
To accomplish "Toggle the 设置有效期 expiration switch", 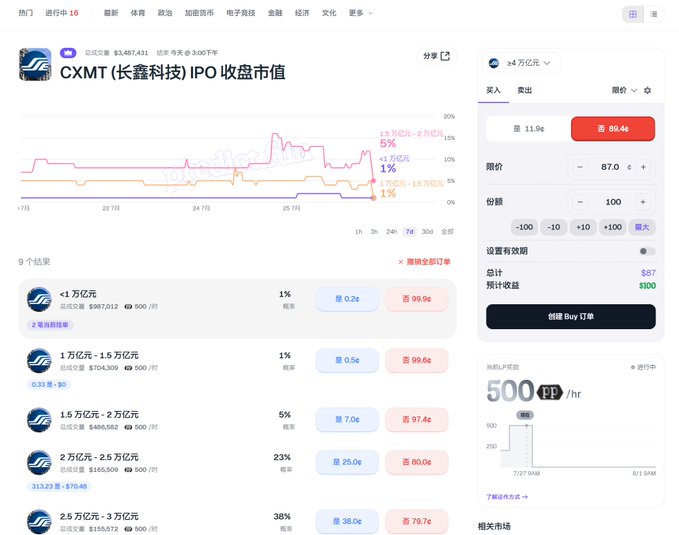I will pyautogui.click(x=647, y=251).
